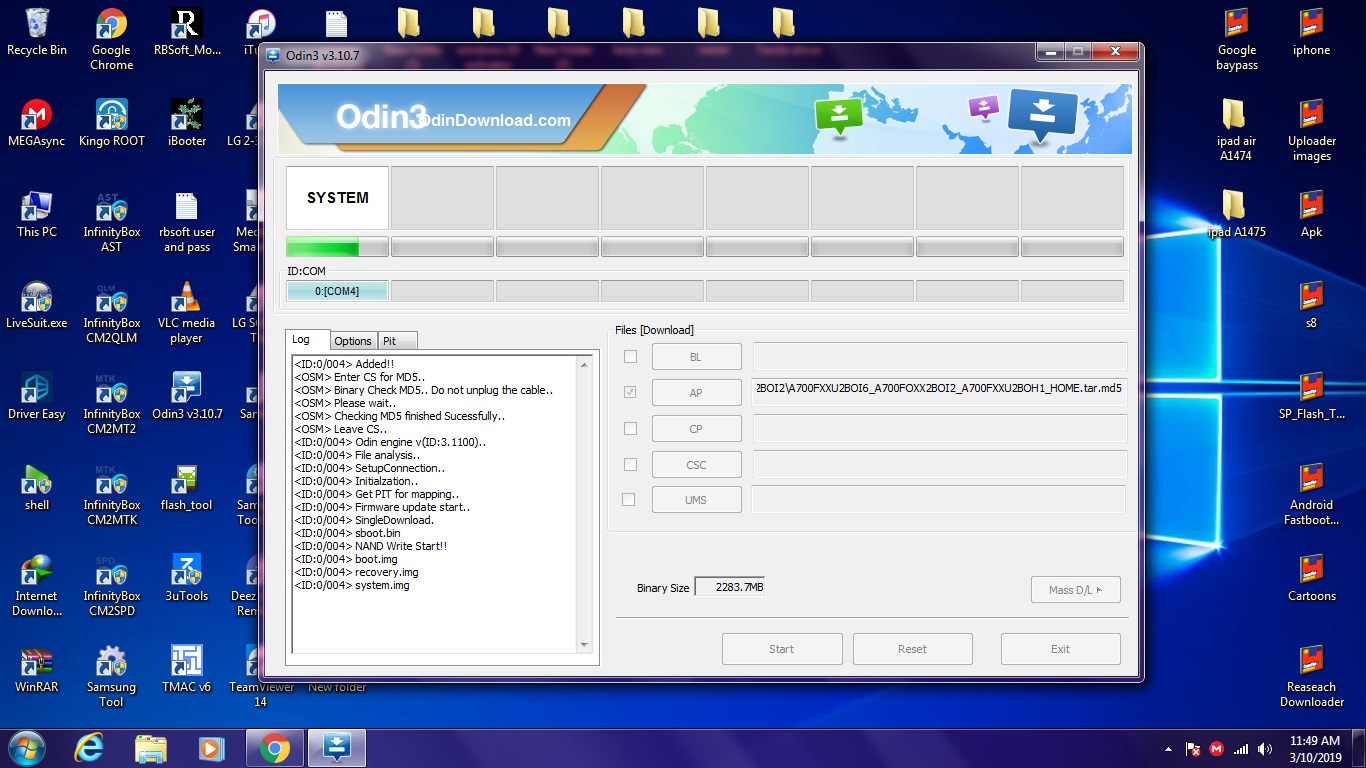Open Android Fastboot desktop item
1366x768 pixels.
(1311, 495)
